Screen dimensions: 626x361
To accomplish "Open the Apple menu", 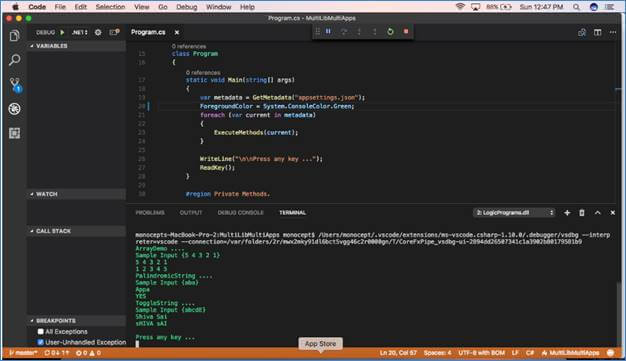I will [15, 7].
